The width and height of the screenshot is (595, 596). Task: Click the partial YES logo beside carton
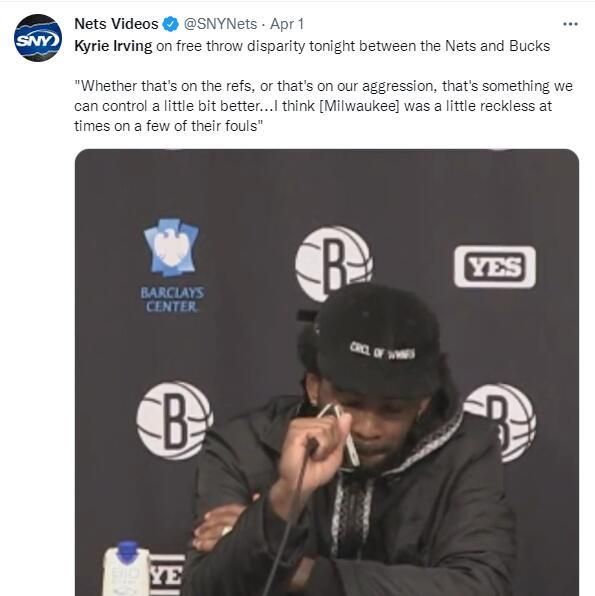[x=168, y=575]
